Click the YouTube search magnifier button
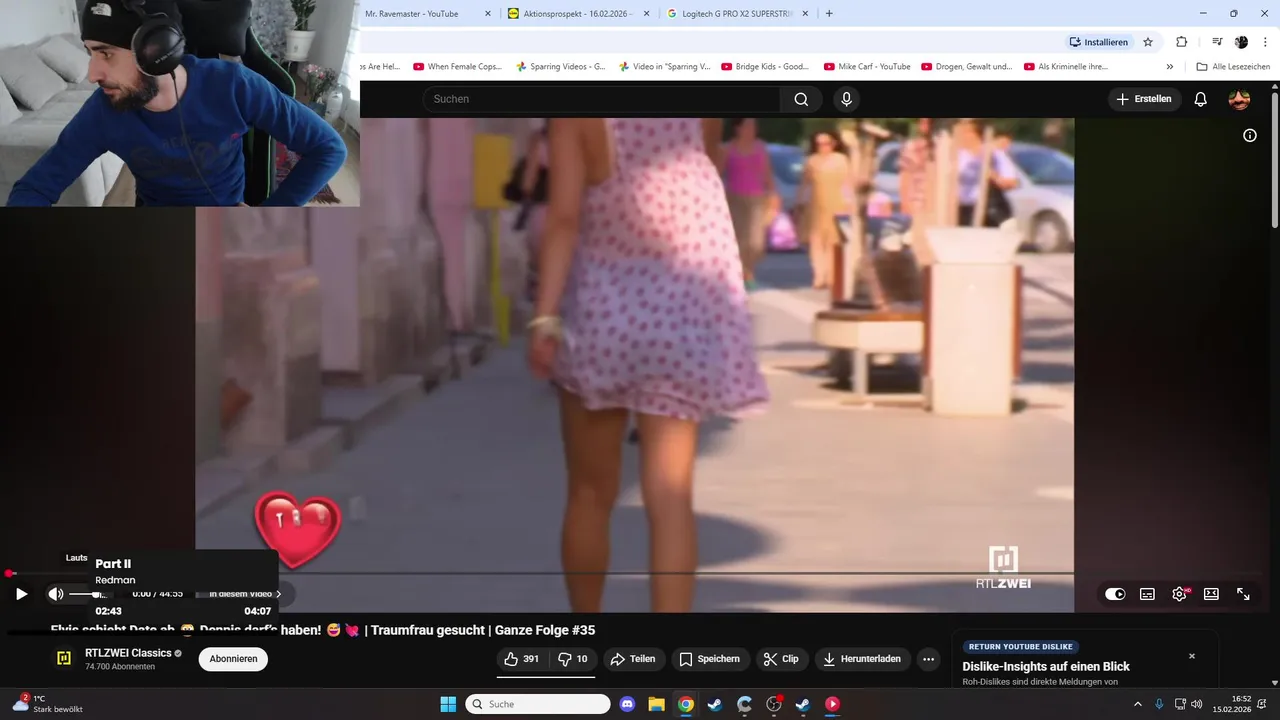The height and width of the screenshot is (720, 1280). (801, 99)
